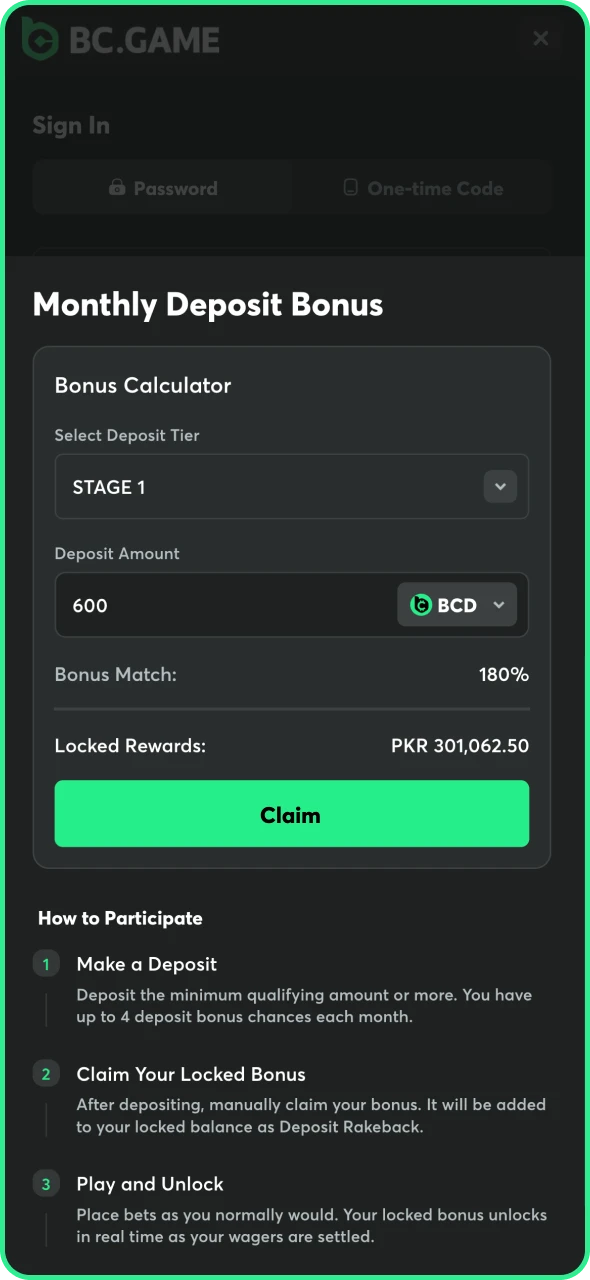Open the BCD currency dropdown
Image resolution: width=590 pixels, height=1280 pixels.
tap(457, 605)
